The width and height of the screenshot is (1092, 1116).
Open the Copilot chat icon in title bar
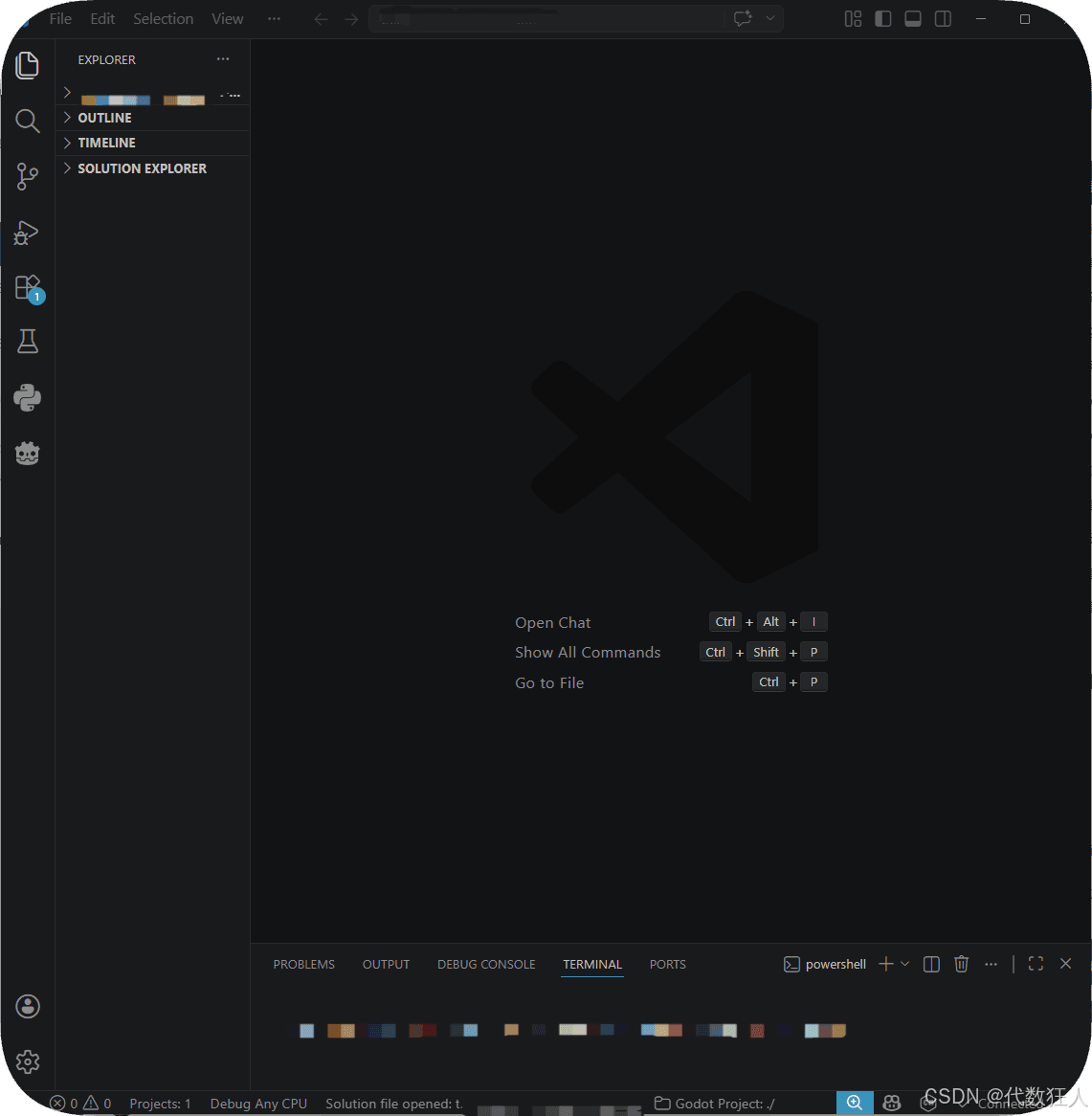pyautogui.click(x=743, y=18)
